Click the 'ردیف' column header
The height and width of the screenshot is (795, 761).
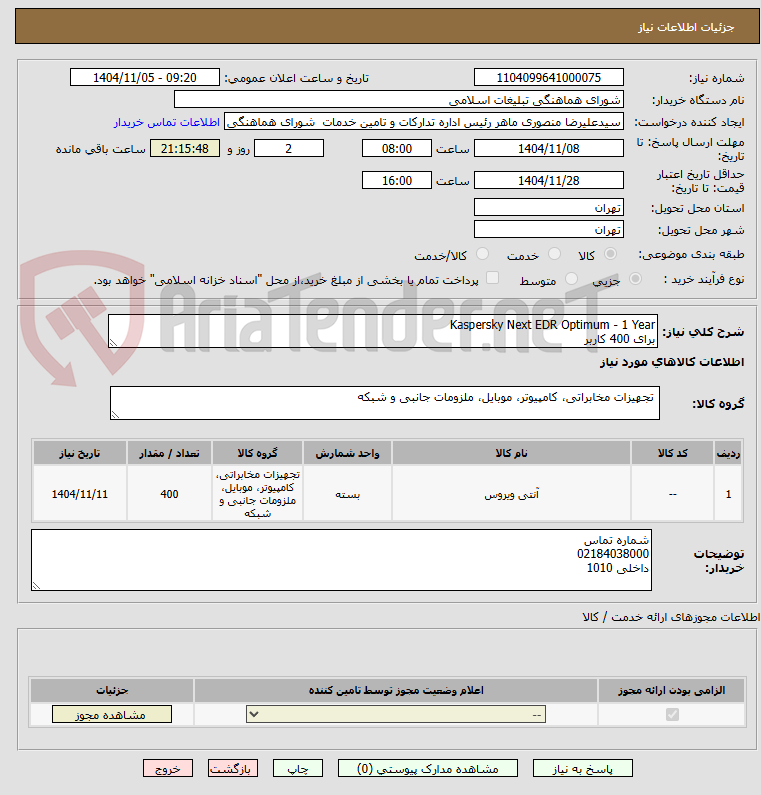coord(728,453)
